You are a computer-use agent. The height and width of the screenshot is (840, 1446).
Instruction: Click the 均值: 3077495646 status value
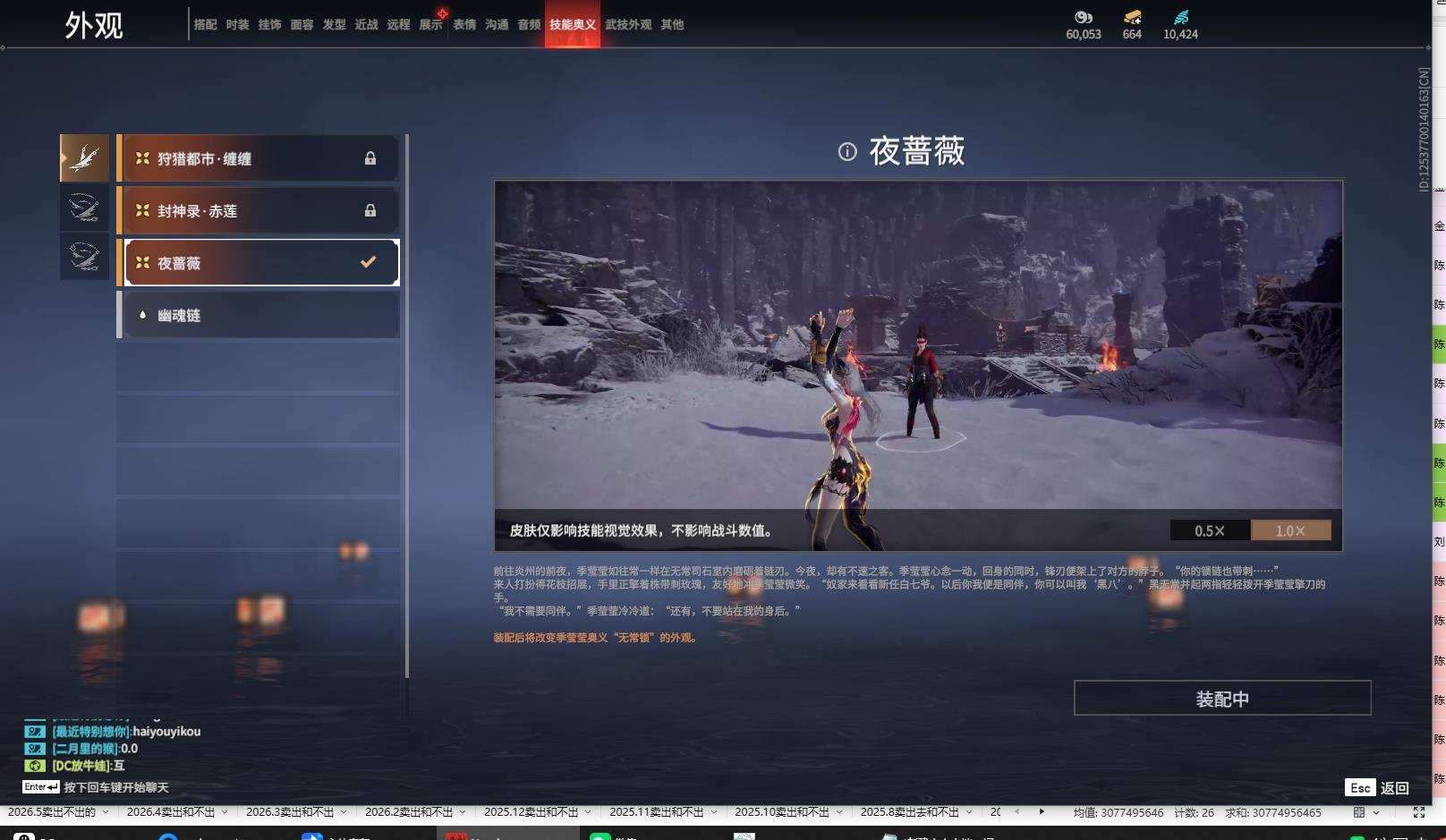point(1119,812)
